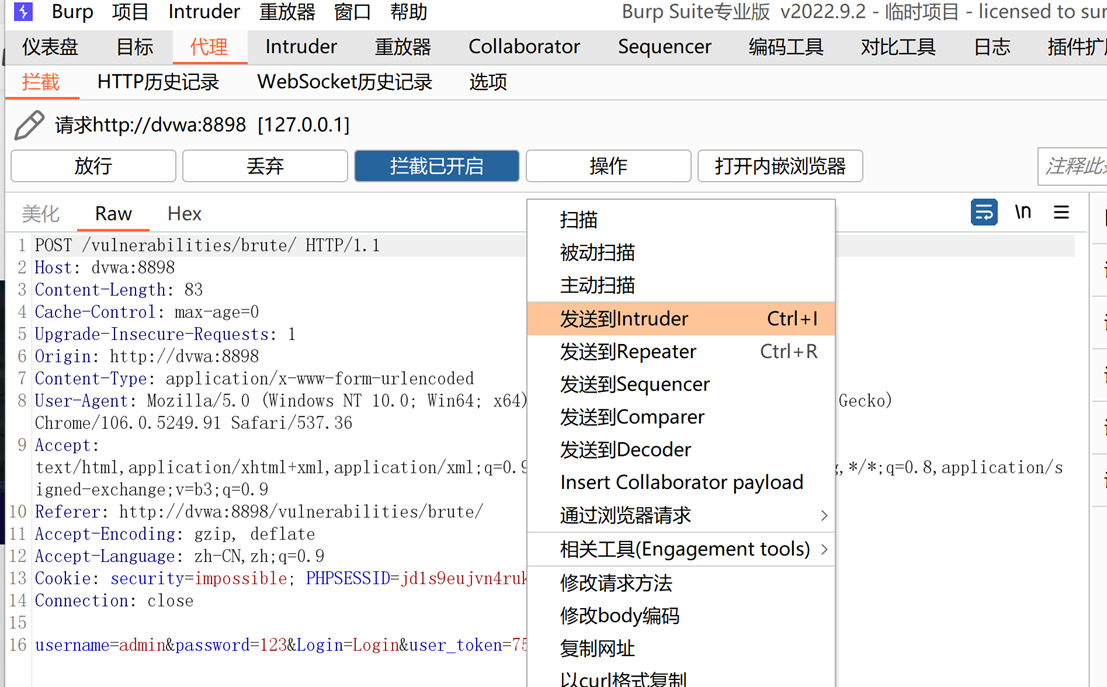
Task: Click the 放行 forward button
Action: pyautogui.click(x=93, y=166)
